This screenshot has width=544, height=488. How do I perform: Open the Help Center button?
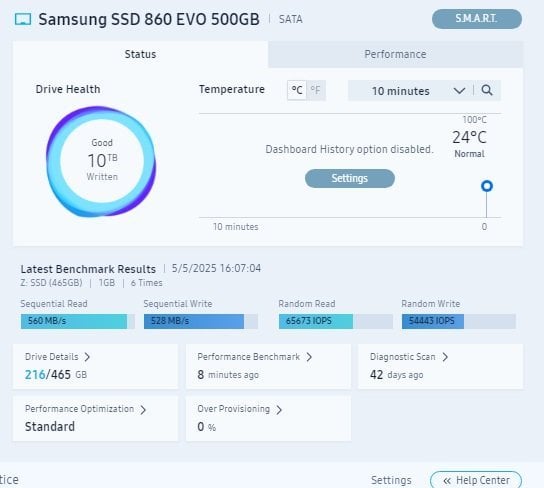[476, 480]
